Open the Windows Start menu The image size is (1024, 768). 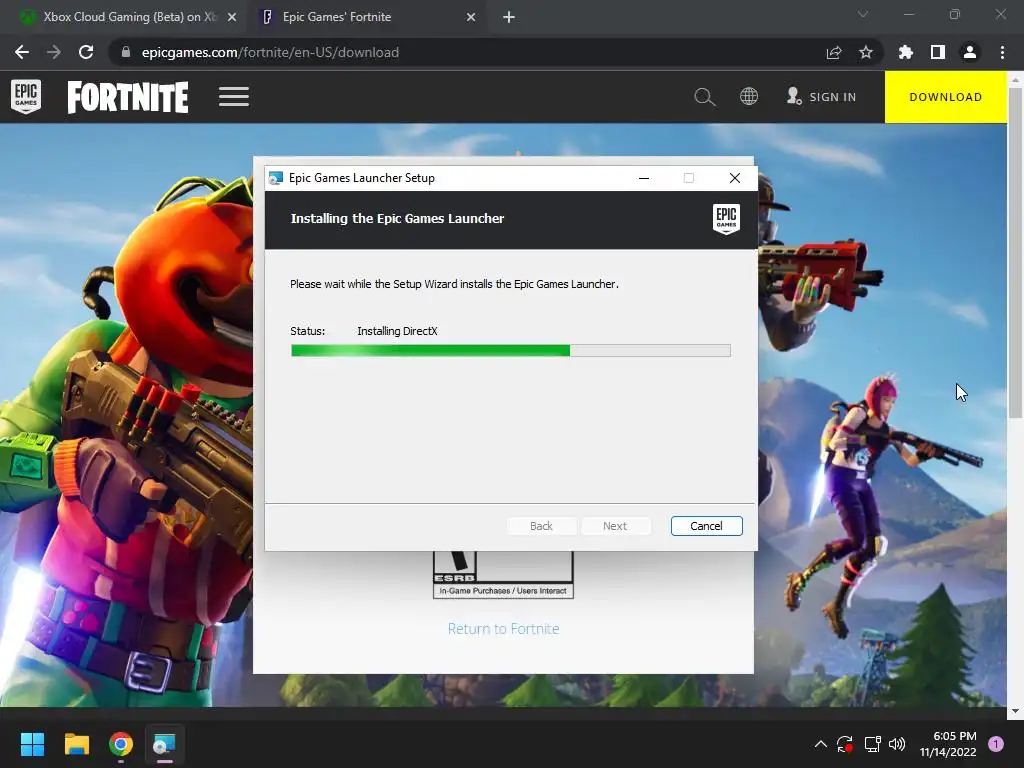(x=32, y=744)
